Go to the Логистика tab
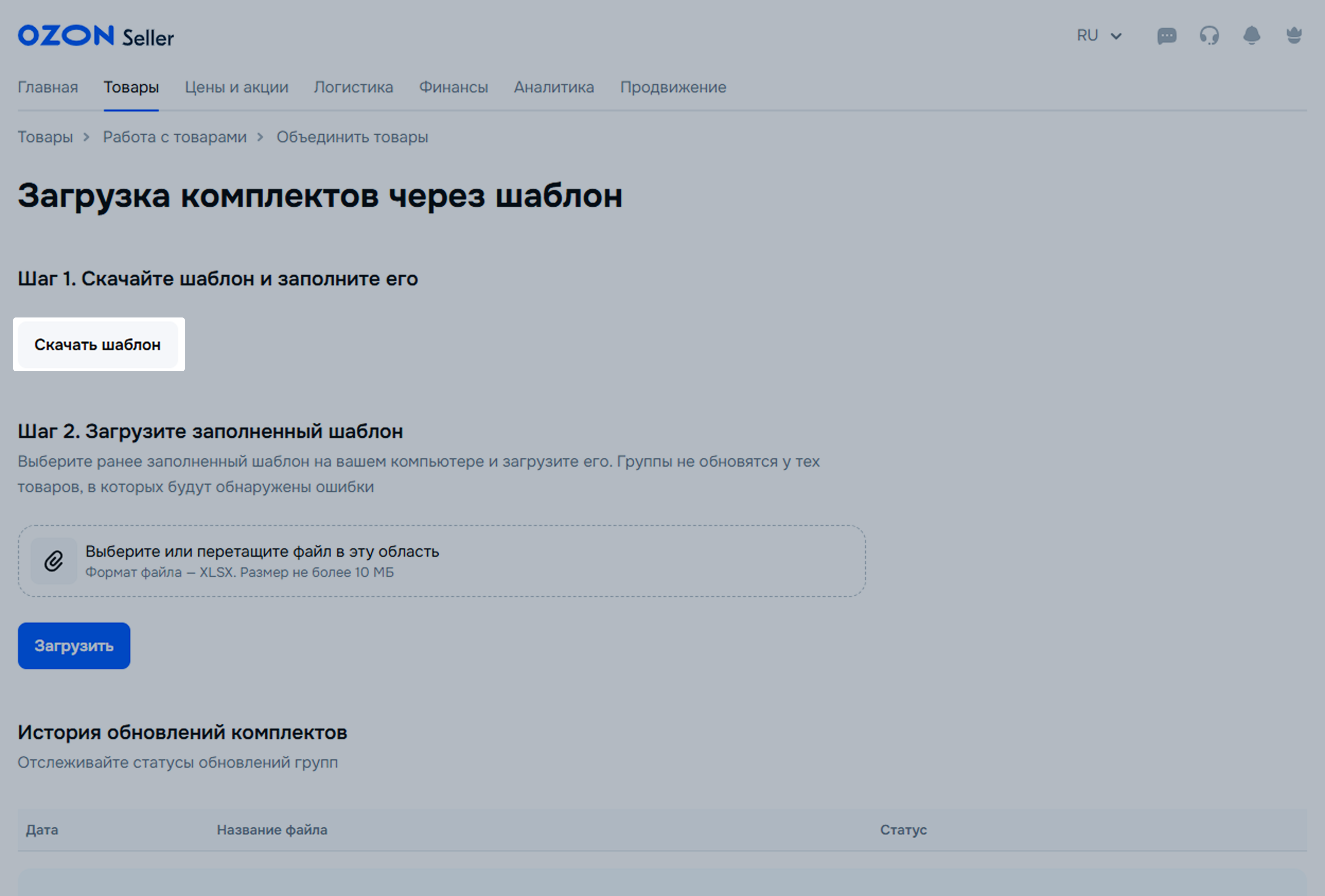1325x896 pixels. point(353,87)
